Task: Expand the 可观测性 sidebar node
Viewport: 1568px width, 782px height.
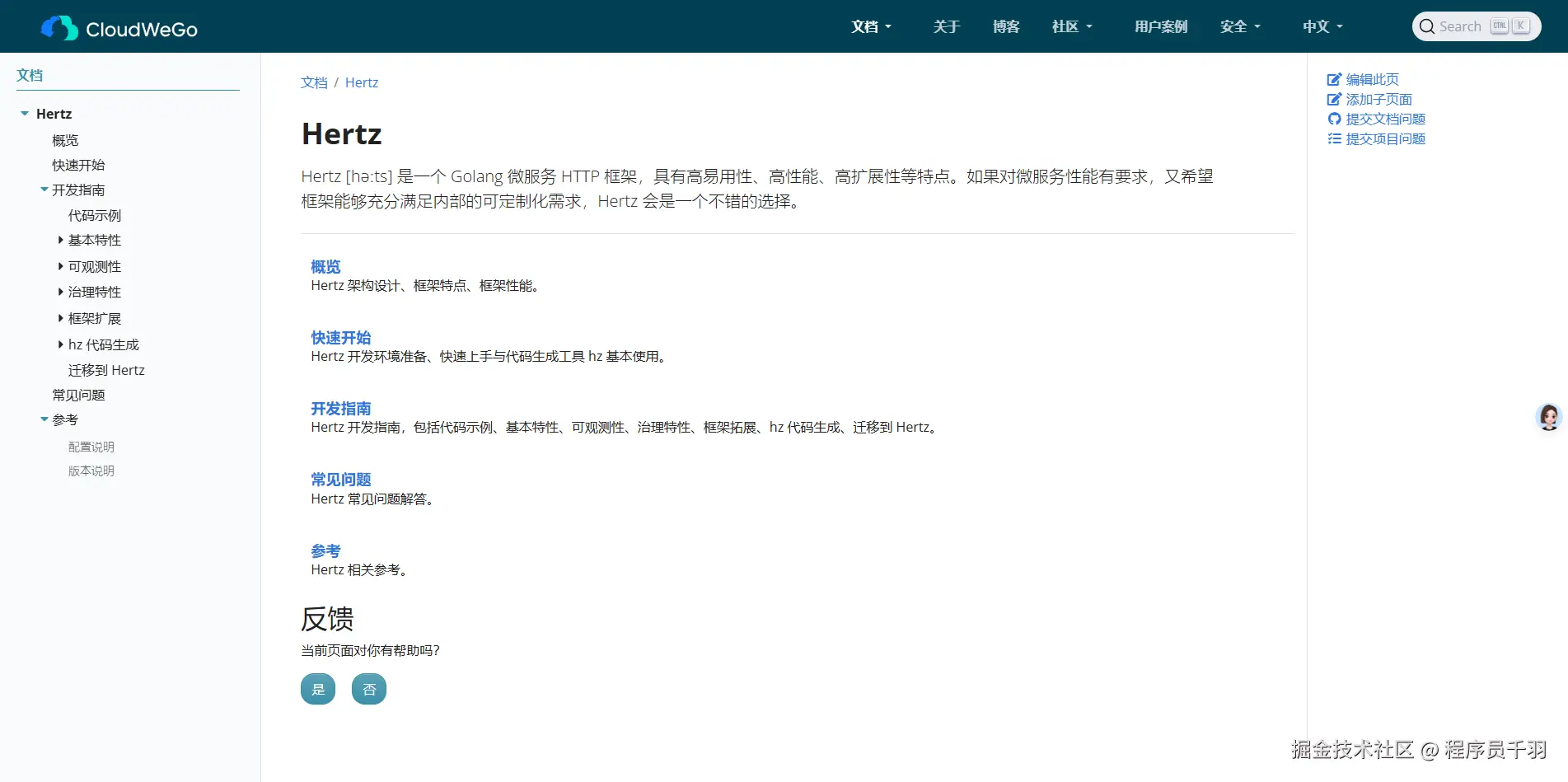Action: (60, 266)
